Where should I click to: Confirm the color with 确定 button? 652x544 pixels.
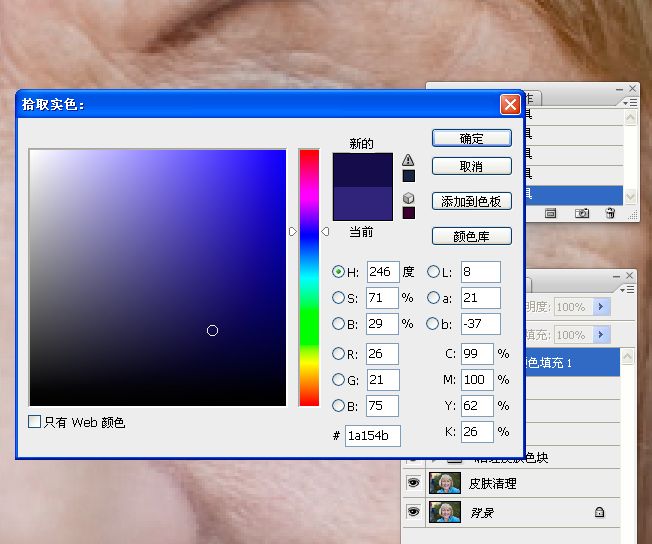coord(472,138)
